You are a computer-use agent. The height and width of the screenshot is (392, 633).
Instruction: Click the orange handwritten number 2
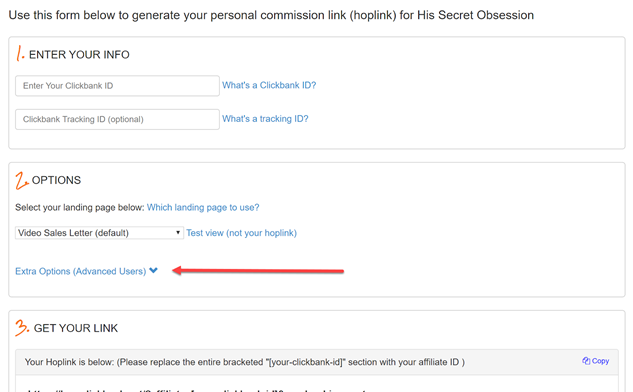[x=21, y=180]
